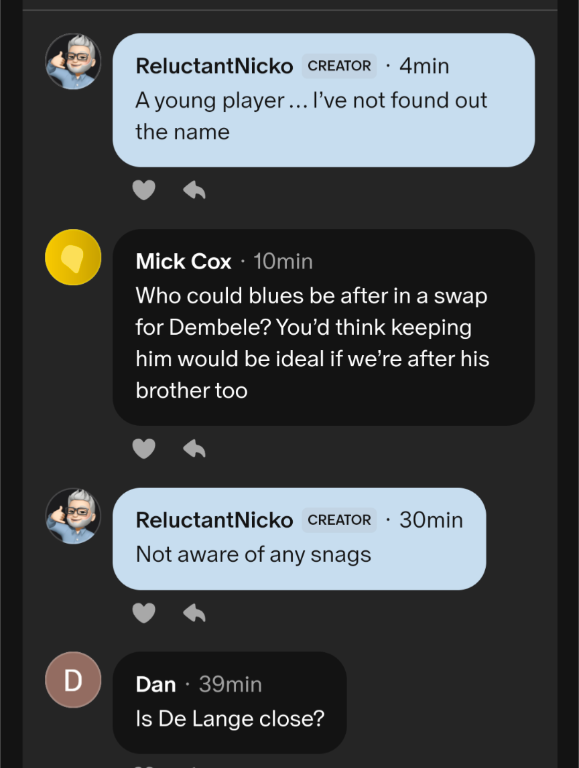Open ReluctantNicko's profile name at 4min comment
The height and width of the screenshot is (768, 579).
[215, 66]
